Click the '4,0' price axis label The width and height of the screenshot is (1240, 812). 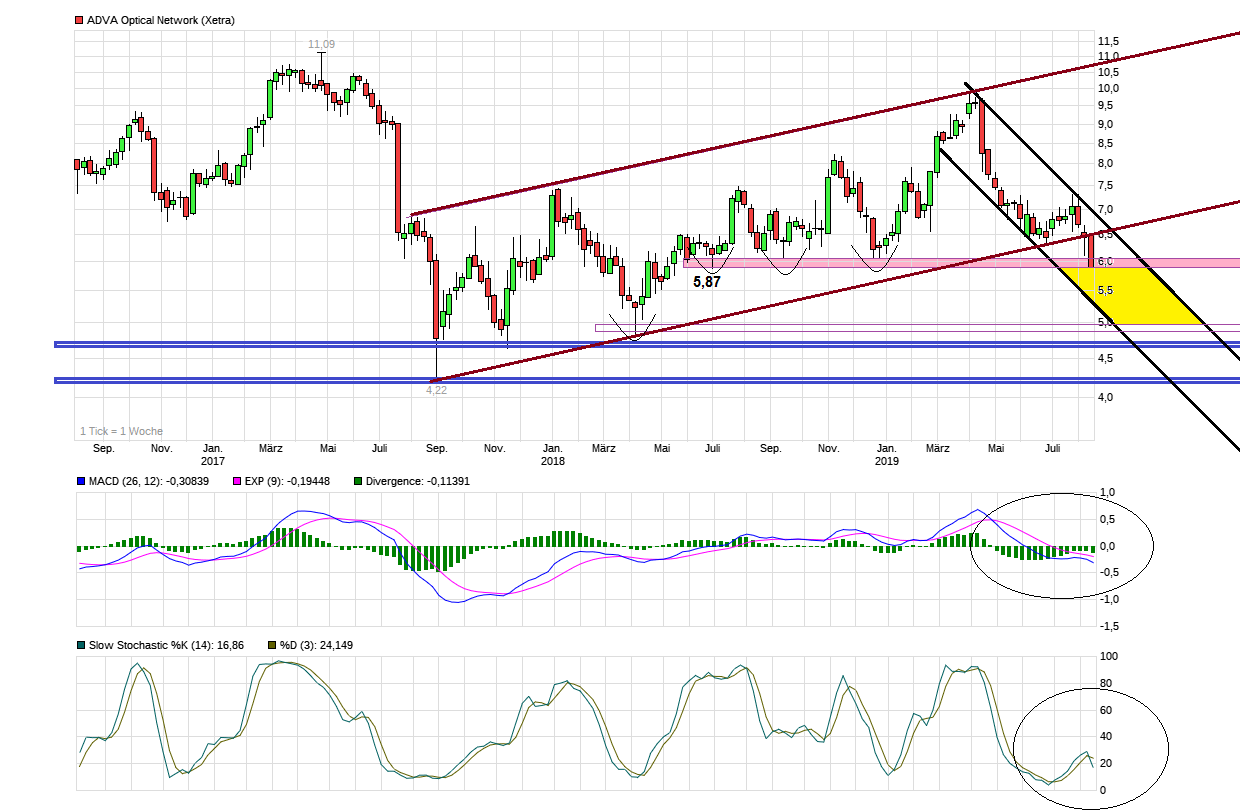coord(1108,397)
